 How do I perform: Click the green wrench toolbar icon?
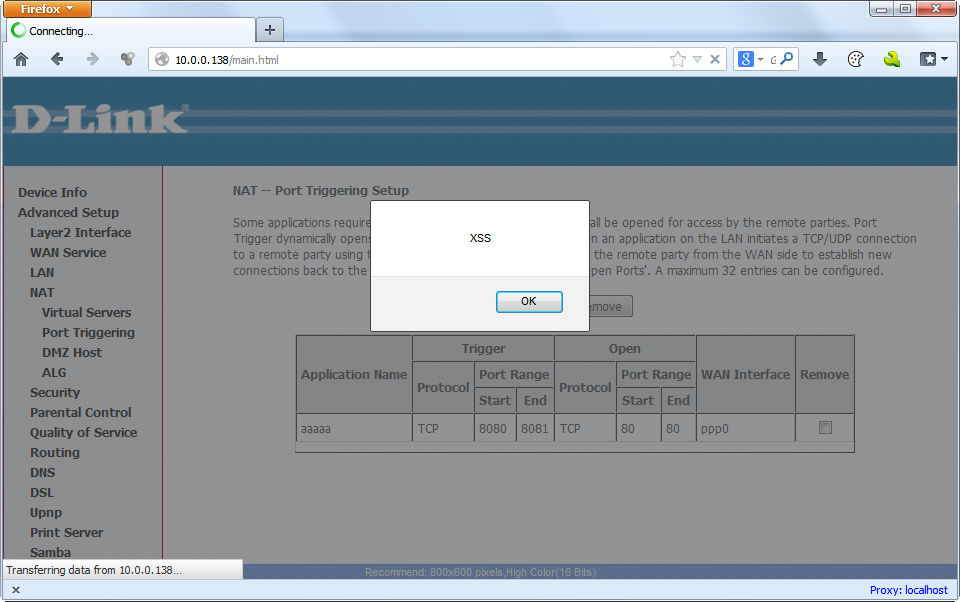pos(891,60)
